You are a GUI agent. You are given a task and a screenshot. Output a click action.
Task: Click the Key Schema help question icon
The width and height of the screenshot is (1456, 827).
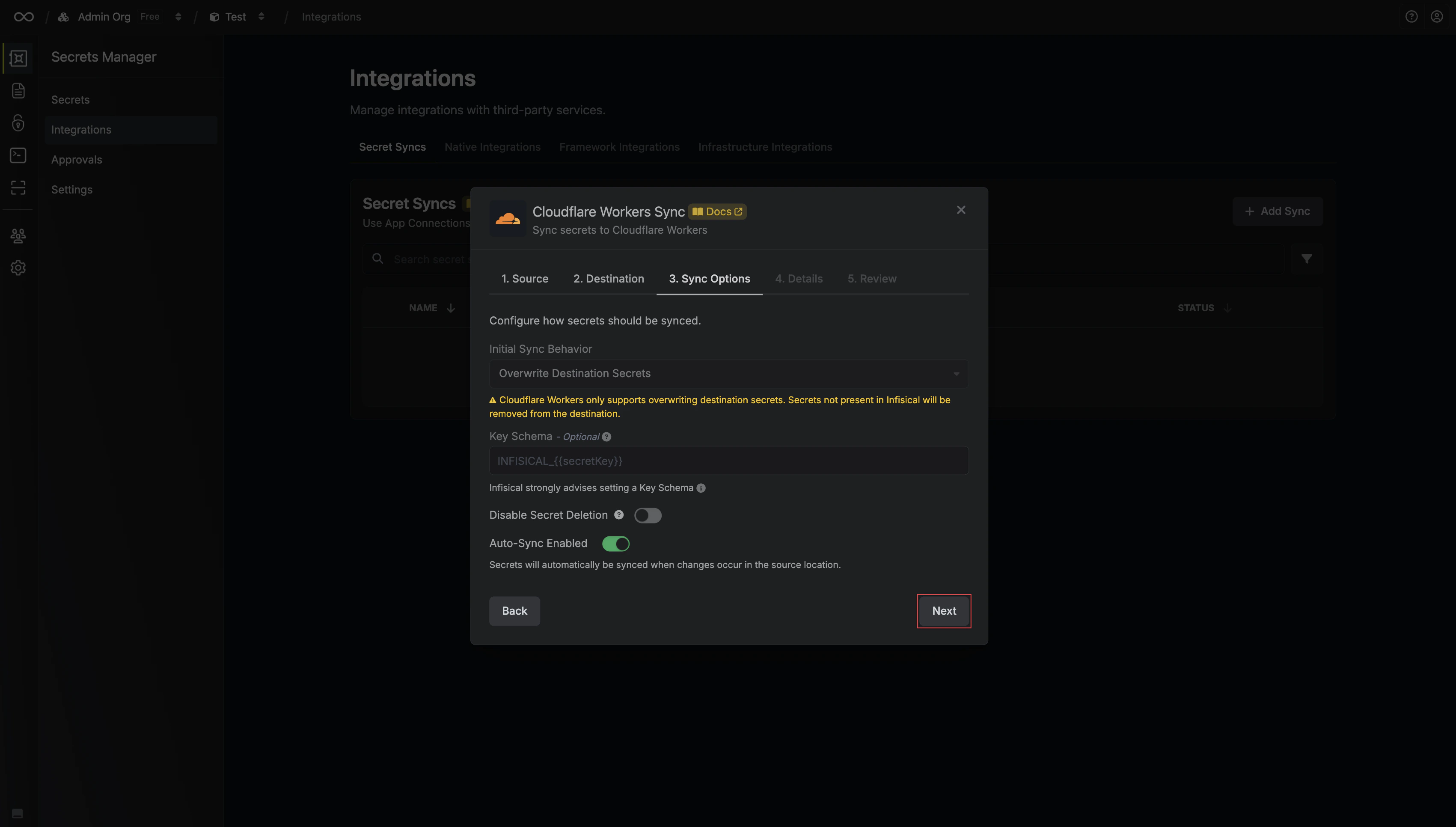click(x=606, y=437)
